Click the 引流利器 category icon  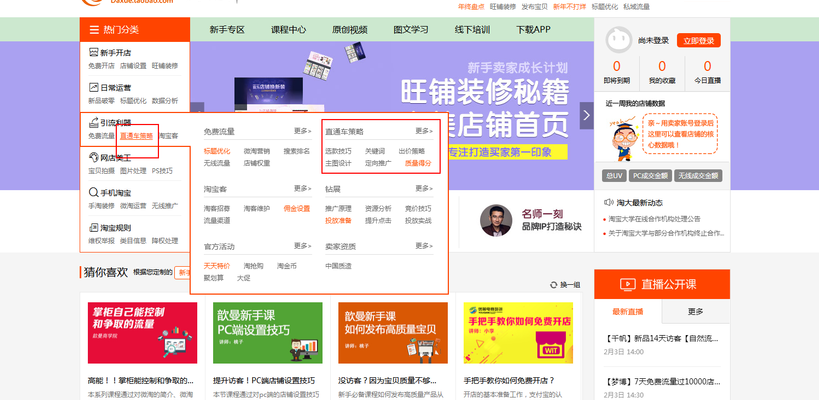(93, 123)
